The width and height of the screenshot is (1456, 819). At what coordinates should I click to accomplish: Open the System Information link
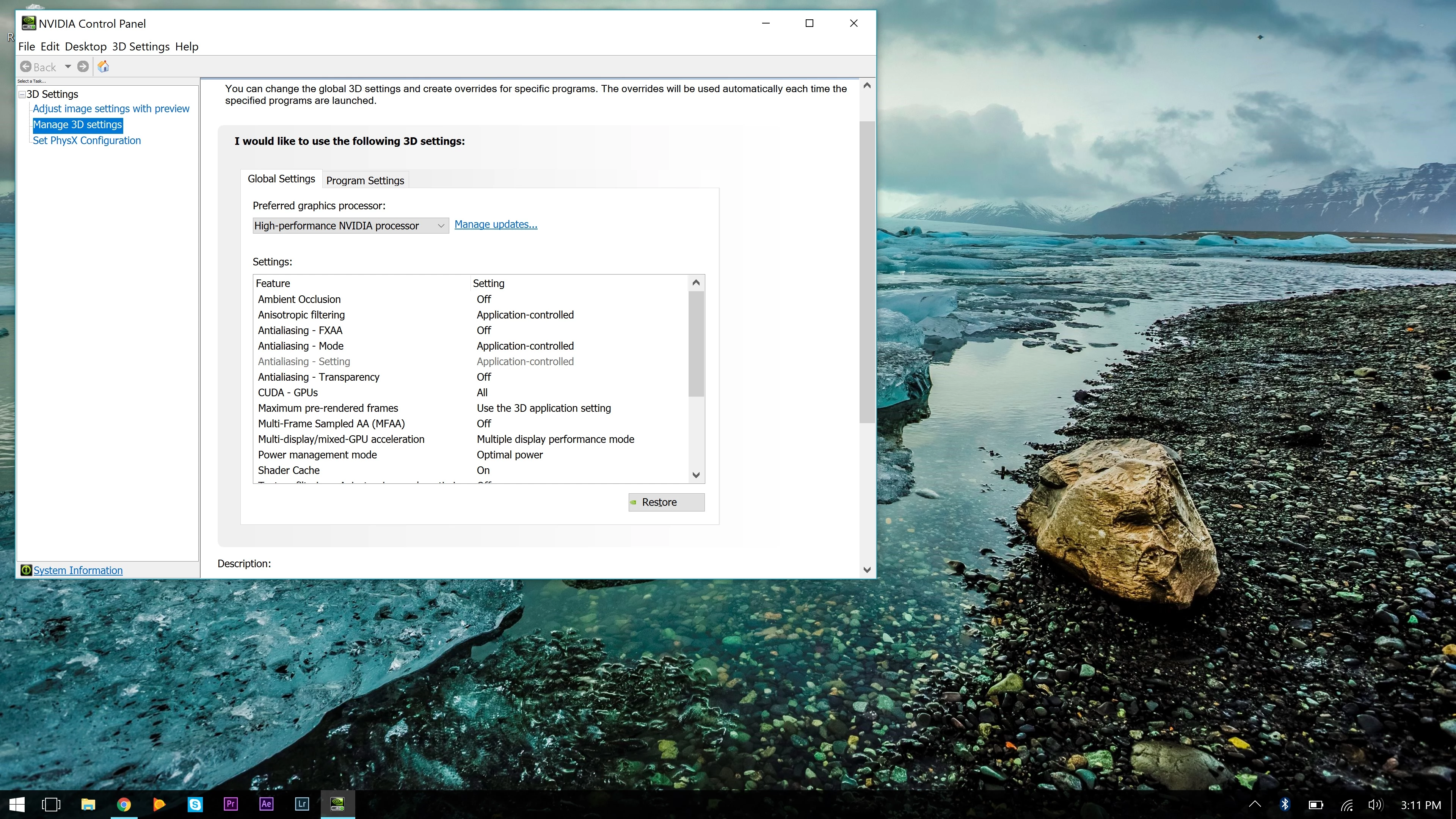tap(78, 570)
